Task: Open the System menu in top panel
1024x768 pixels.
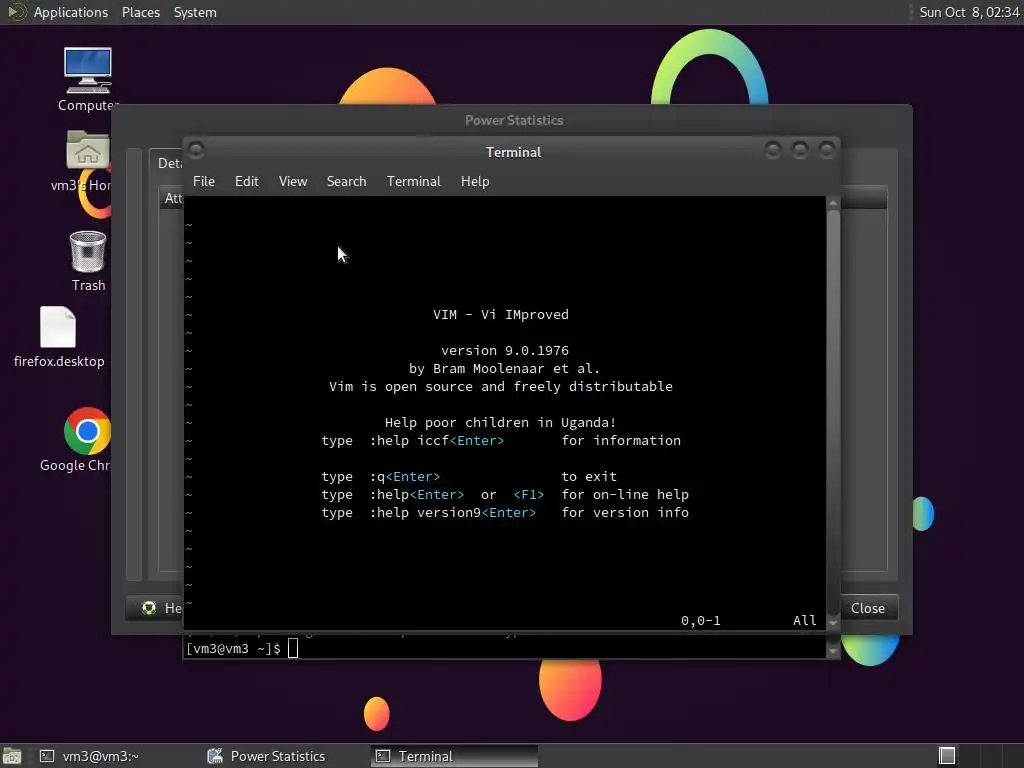Action: (x=195, y=12)
